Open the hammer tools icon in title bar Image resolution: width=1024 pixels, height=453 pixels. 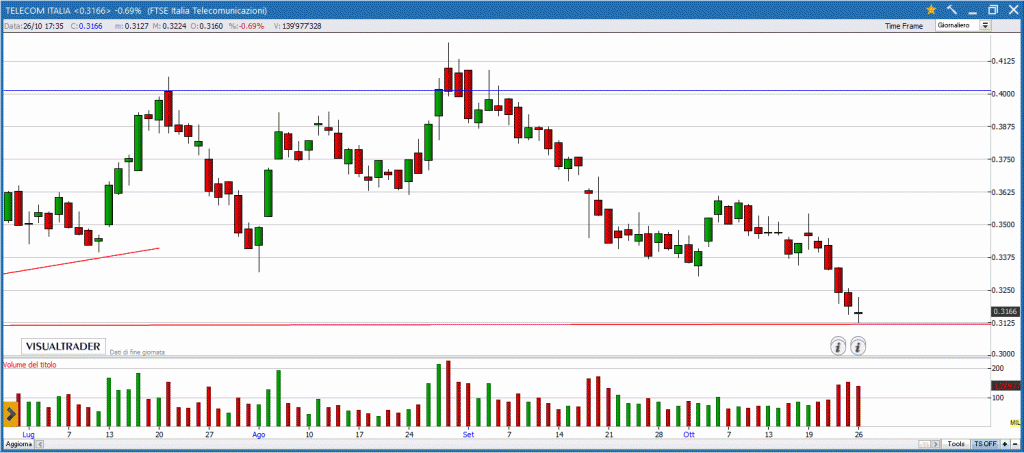coord(952,9)
